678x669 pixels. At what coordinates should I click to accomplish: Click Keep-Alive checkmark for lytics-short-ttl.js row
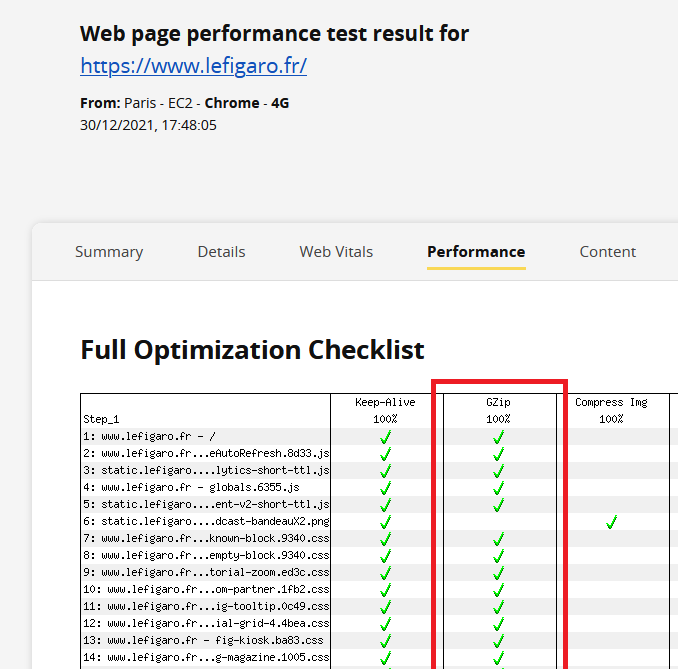pyautogui.click(x=385, y=471)
